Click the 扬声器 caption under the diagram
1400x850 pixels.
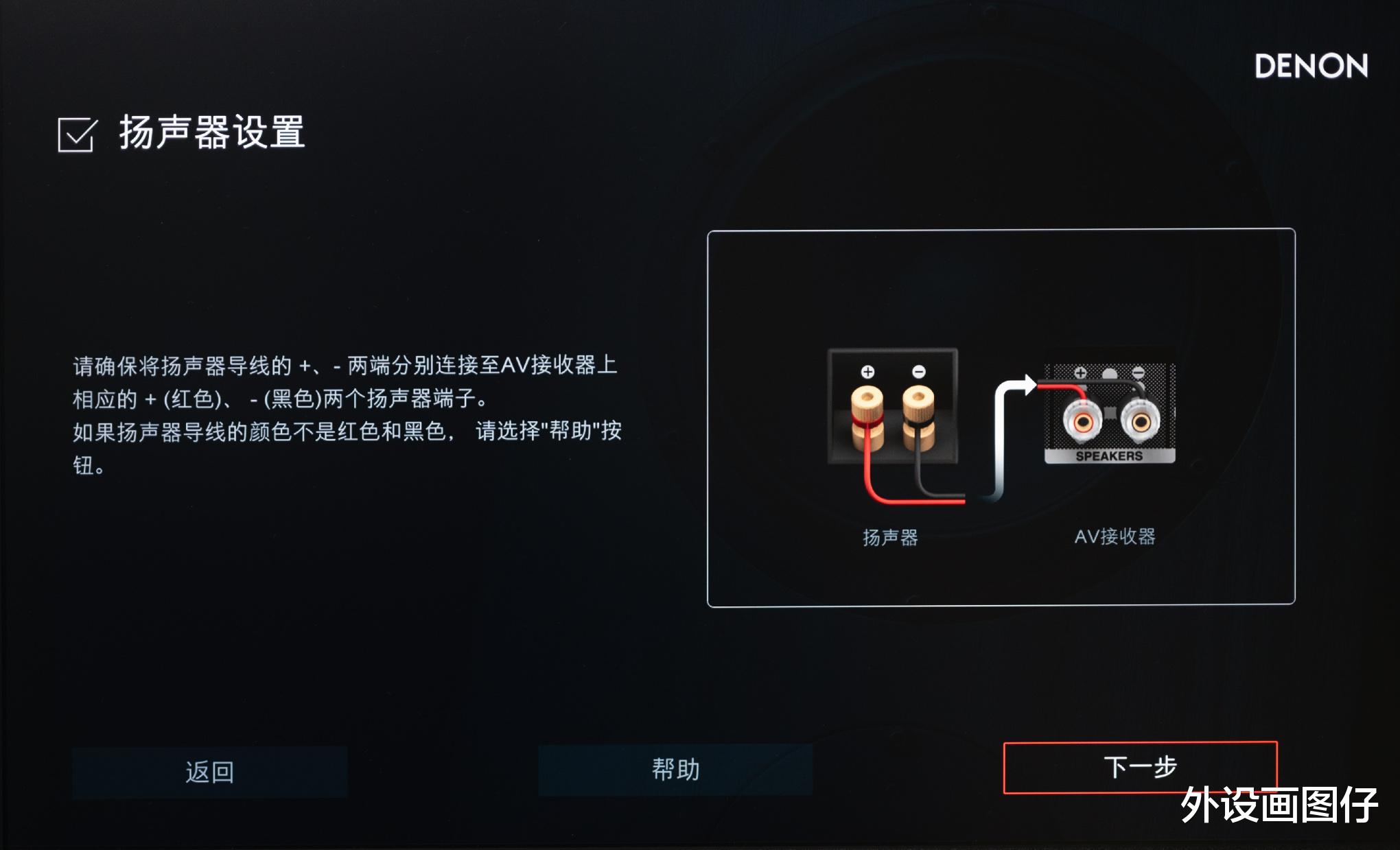point(890,537)
